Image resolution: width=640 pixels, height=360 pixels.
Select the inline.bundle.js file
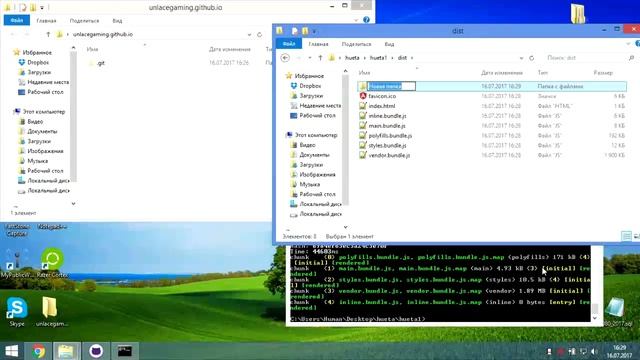pyautogui.click(x=387, y=116)
